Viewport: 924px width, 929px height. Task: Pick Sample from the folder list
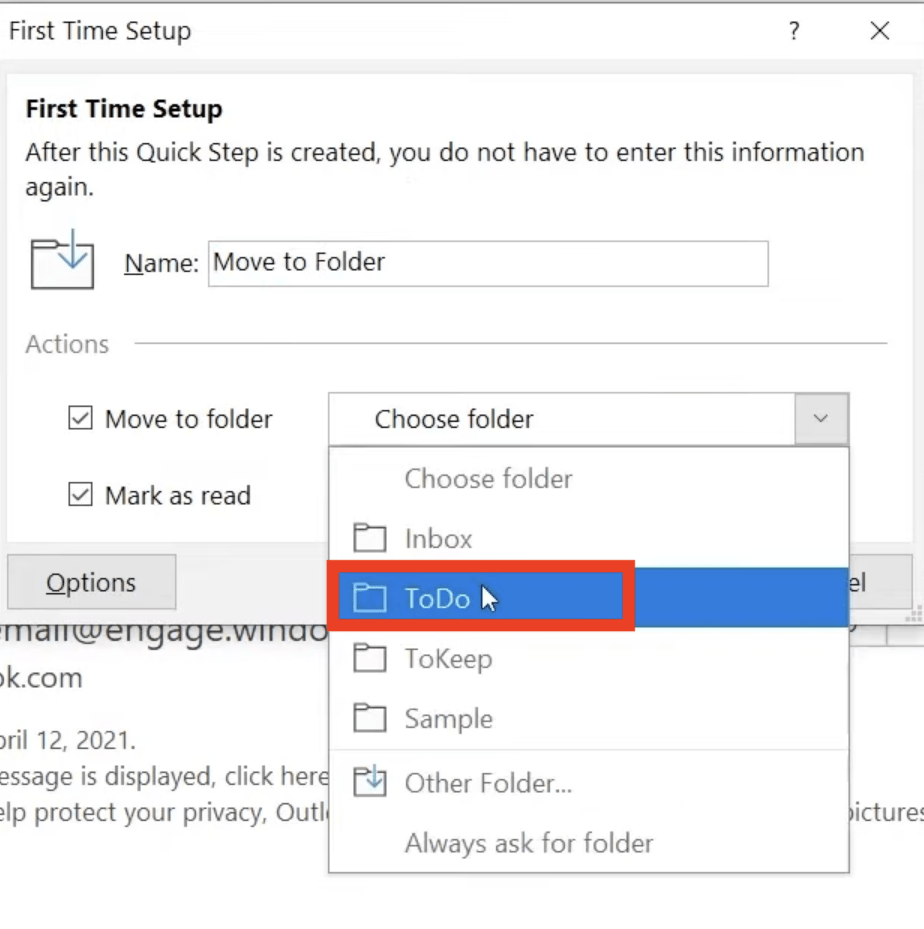589,717
